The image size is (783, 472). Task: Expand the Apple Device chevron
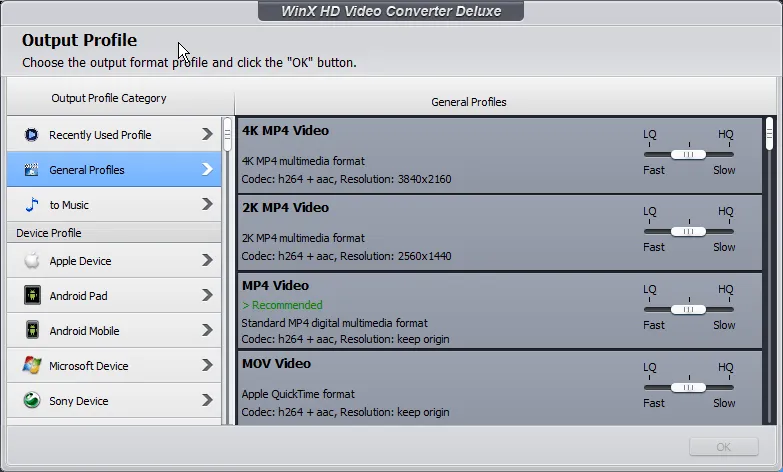(207, 260)
